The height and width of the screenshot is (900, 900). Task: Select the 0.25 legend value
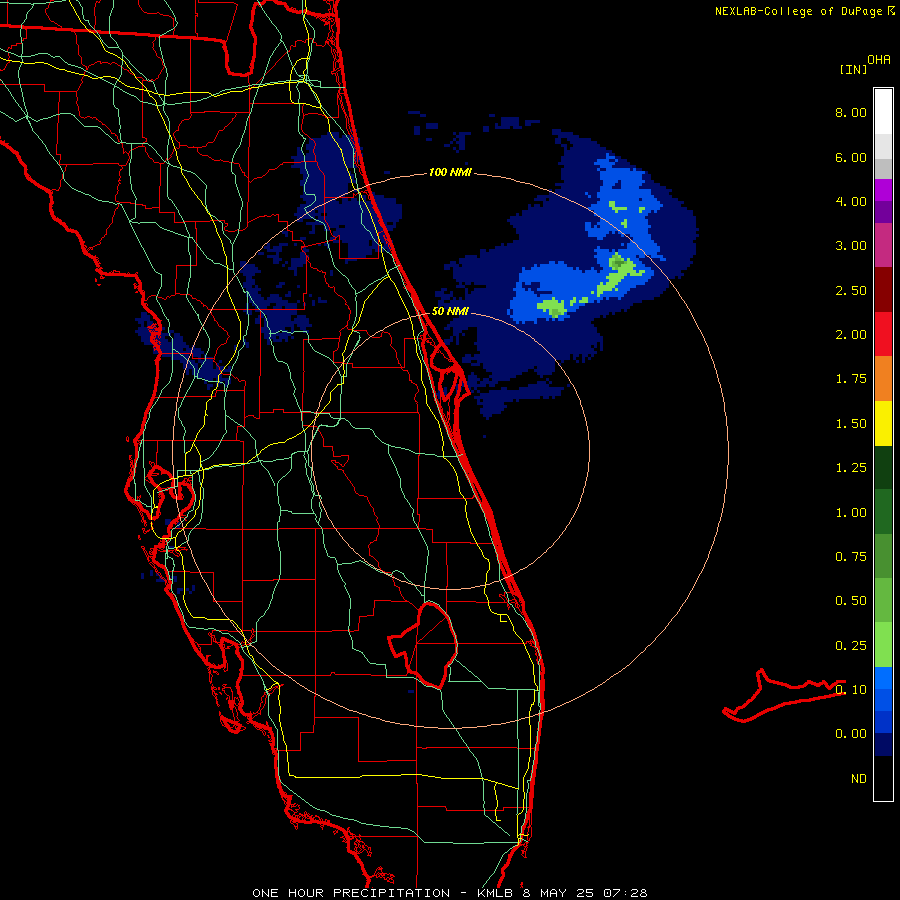click(x=851, y=646)
